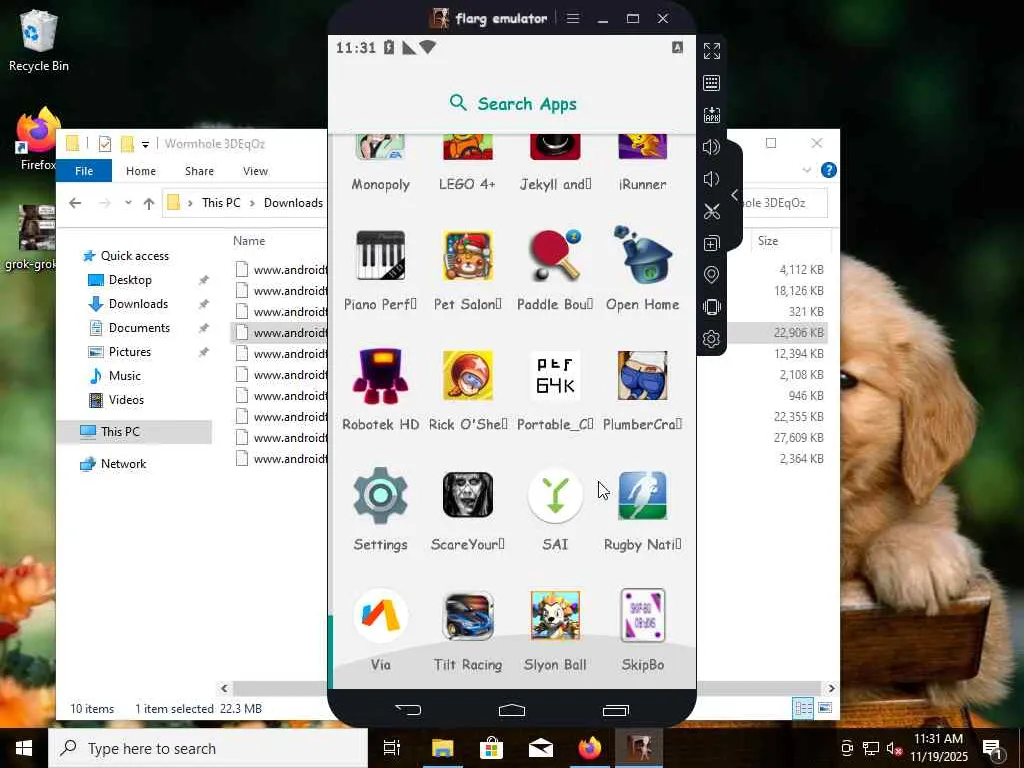Select file with size 4,112 KB

(x=530, y=270)
